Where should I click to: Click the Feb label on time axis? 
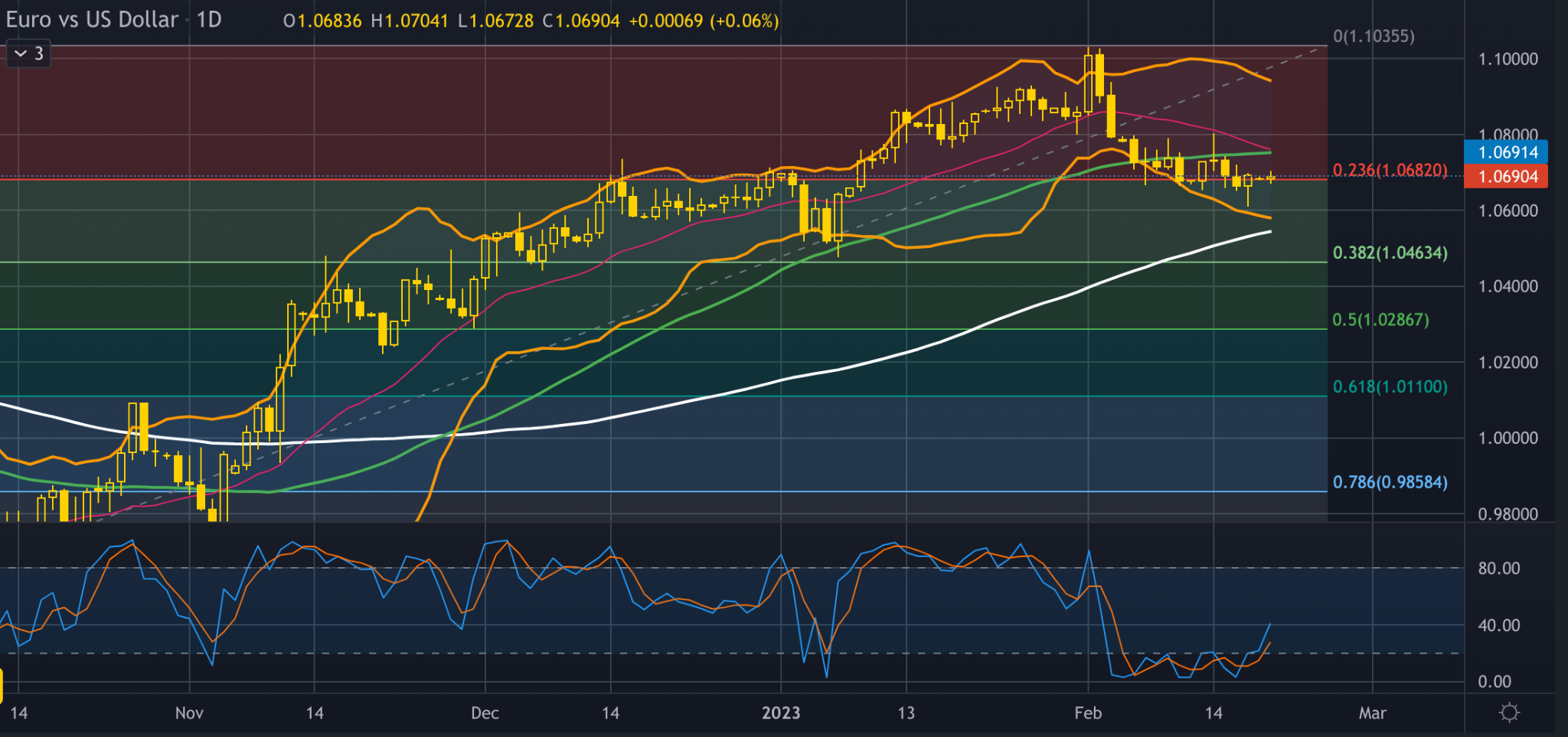pos(1088,713)
